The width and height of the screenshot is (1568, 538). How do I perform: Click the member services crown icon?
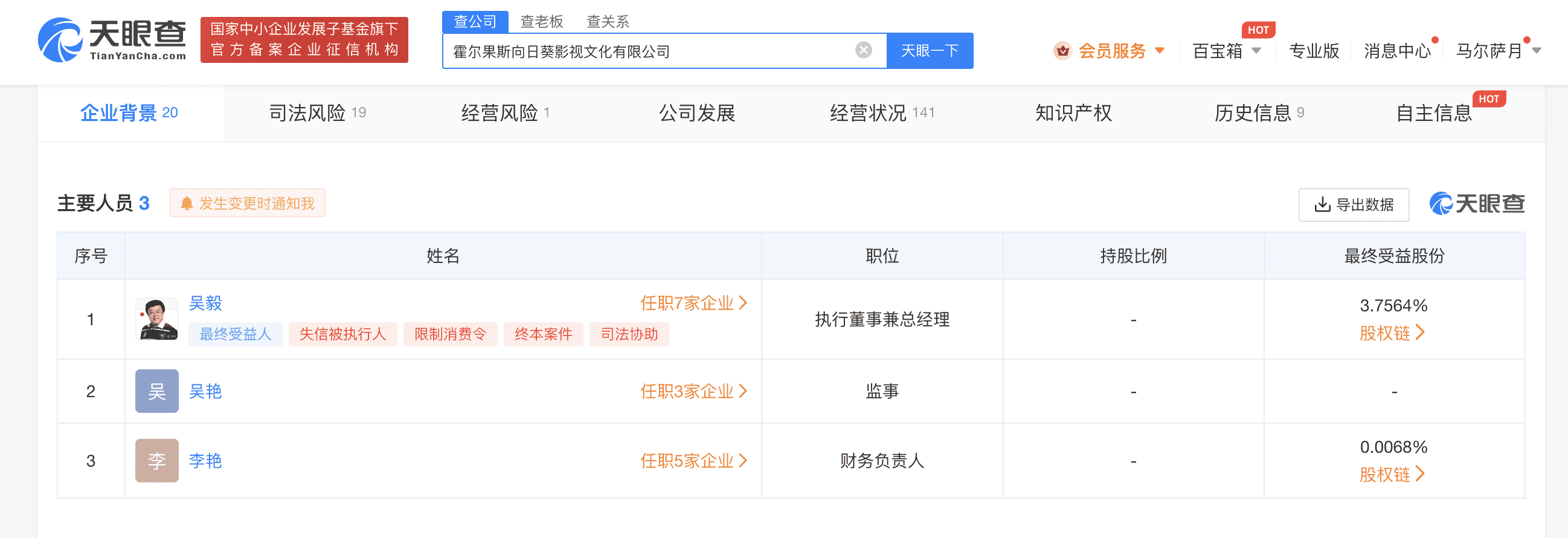[1062, 51]
